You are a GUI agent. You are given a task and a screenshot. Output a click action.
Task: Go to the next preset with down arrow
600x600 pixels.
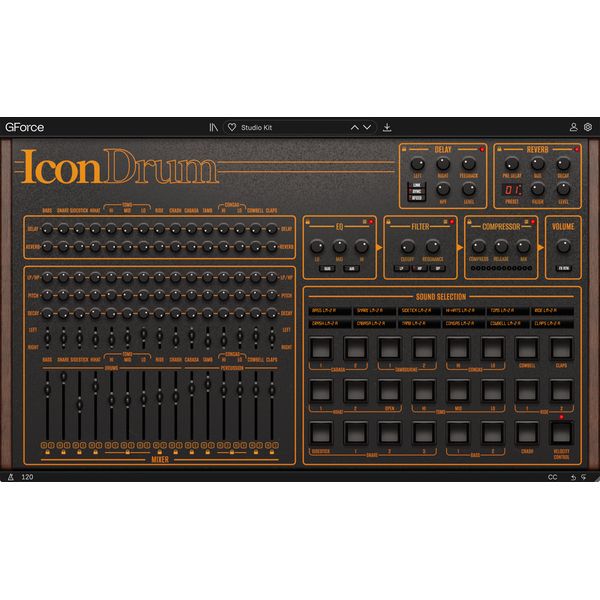tap(367, 127)
